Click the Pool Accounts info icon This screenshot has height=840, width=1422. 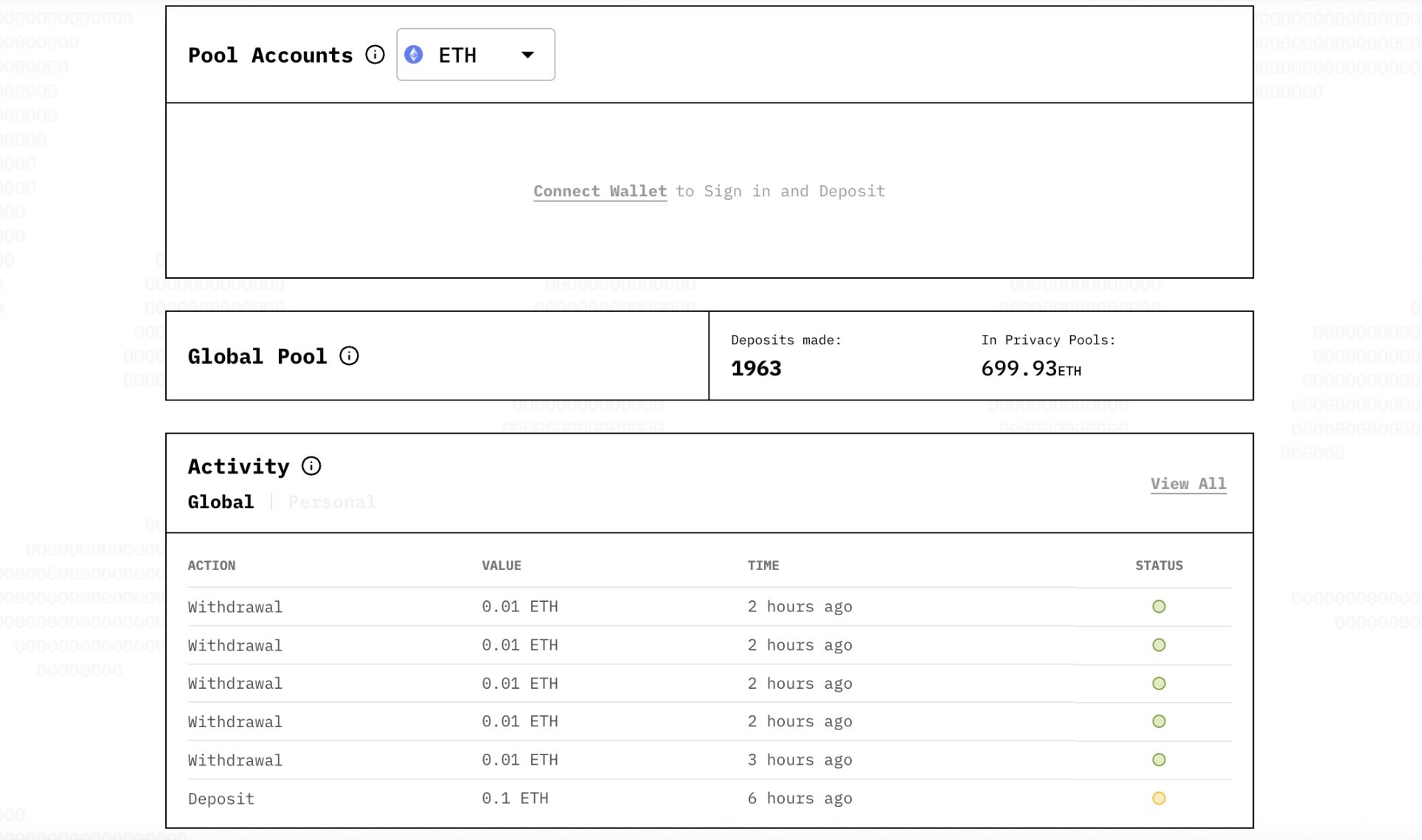[x=375, y=55]
